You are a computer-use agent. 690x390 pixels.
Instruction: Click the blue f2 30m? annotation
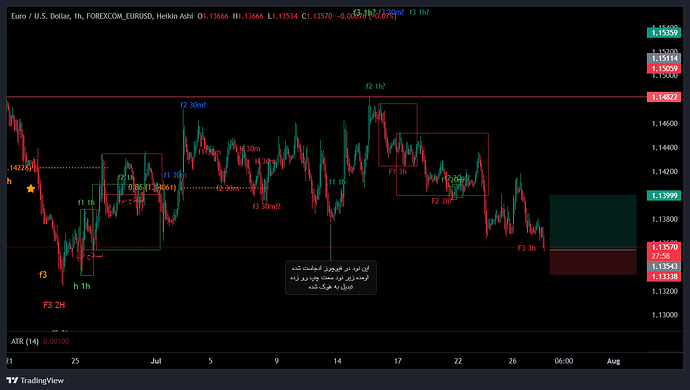[193, 105]
